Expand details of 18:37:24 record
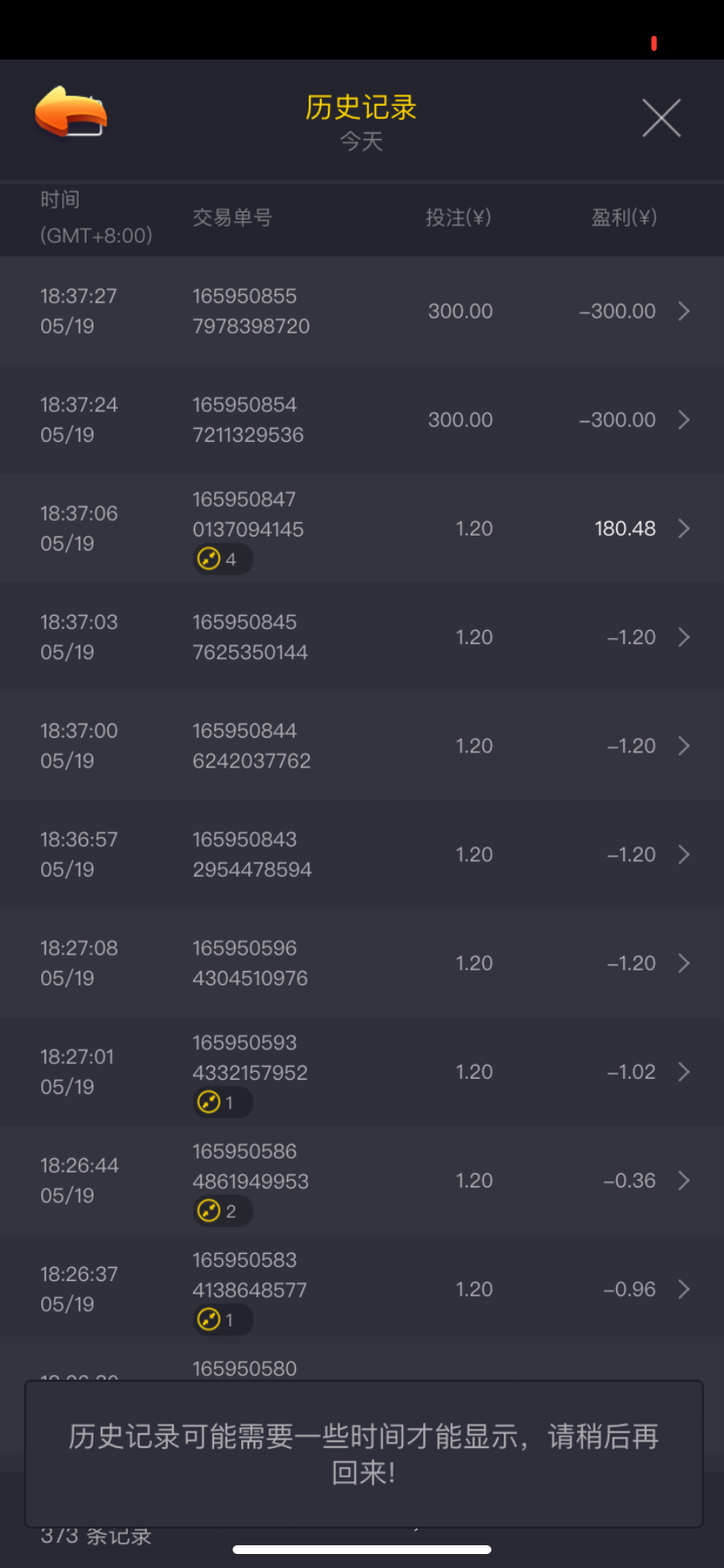724x1568 pixels. (x=684, y=420)
